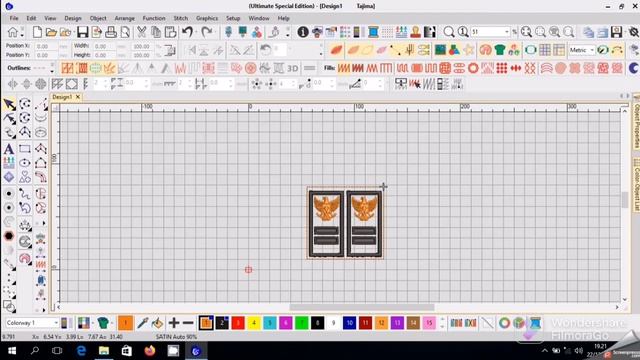Click the Add color plus icon
The image size is (640, 360).
173,323
